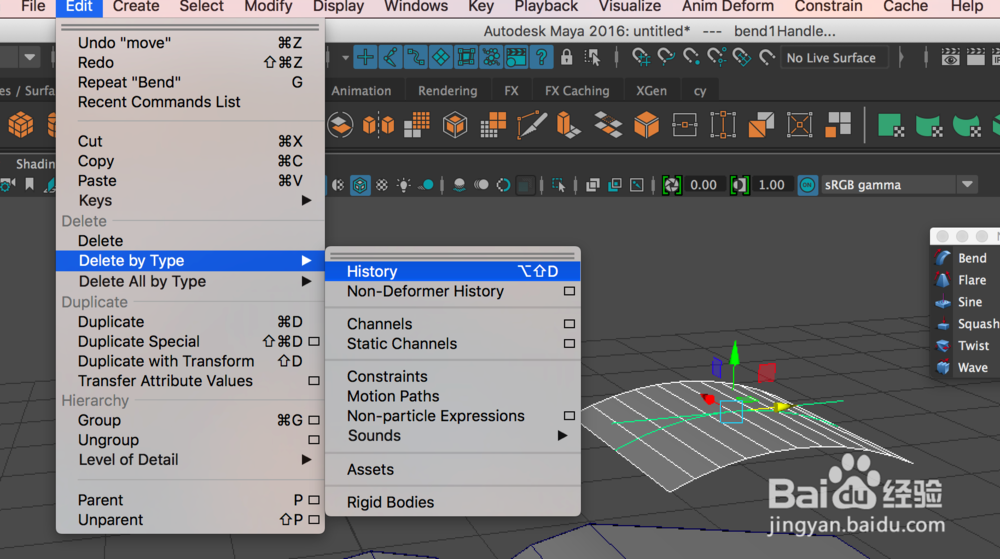Screen dimensions: 1000x559
Task: Click the gamma icon beside 1.00
Action: [739, 185]
